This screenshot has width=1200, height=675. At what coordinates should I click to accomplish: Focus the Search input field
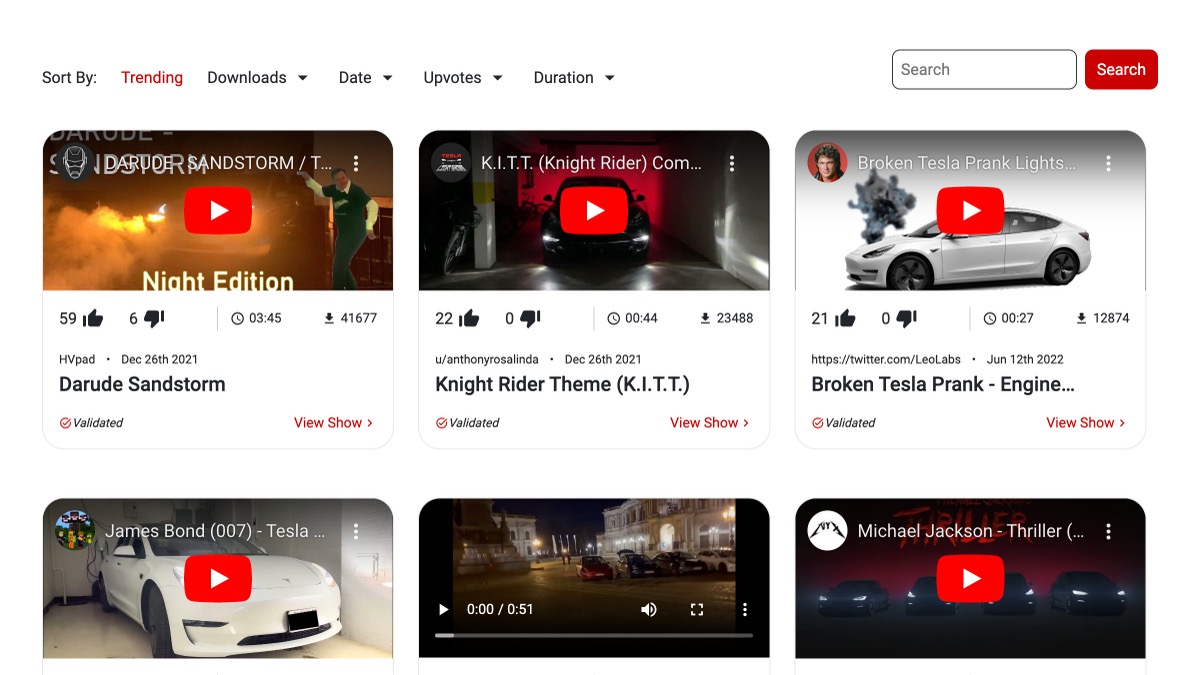point(984,70)
